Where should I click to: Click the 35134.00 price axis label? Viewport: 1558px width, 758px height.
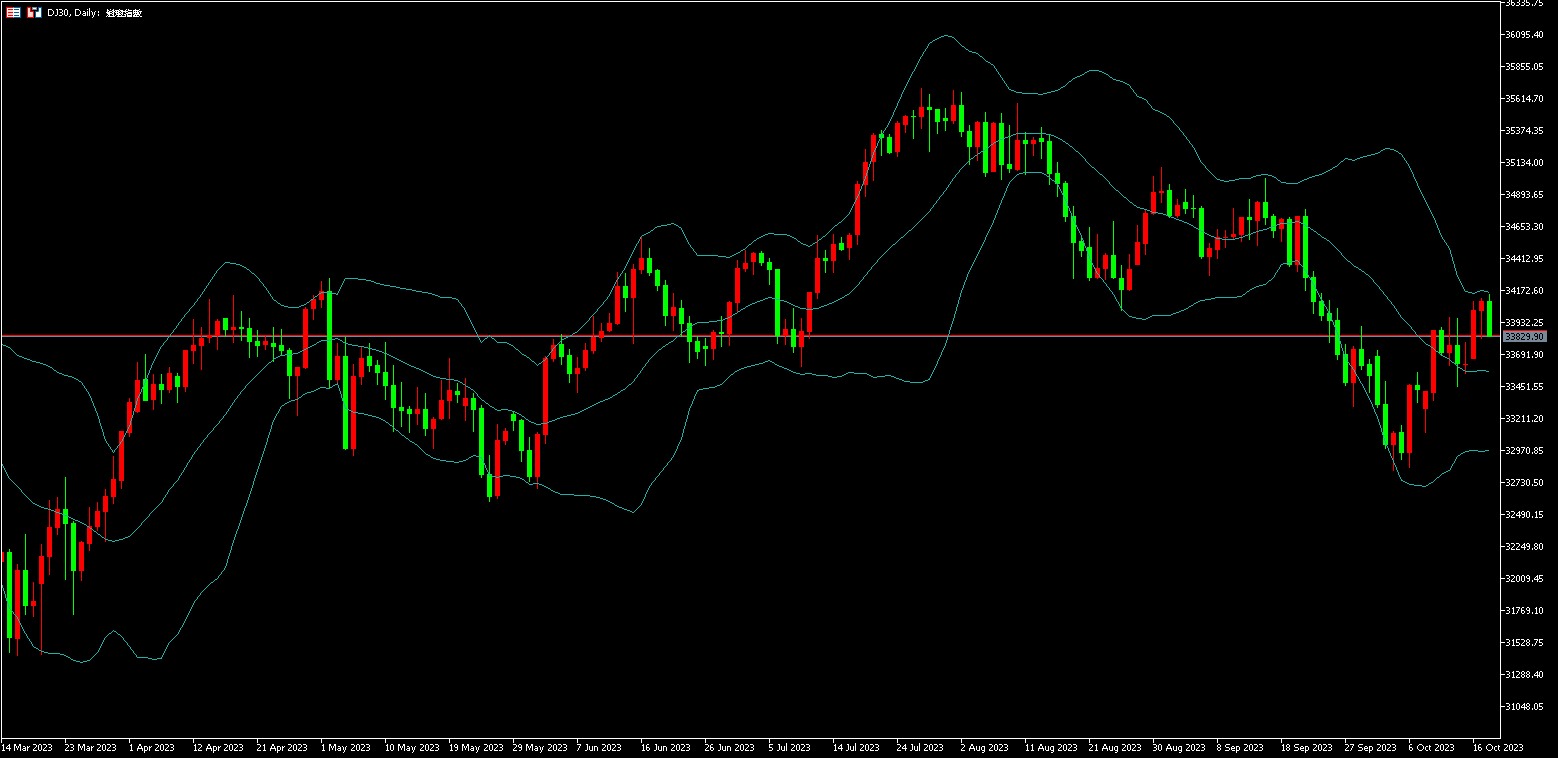point(1524,163)
